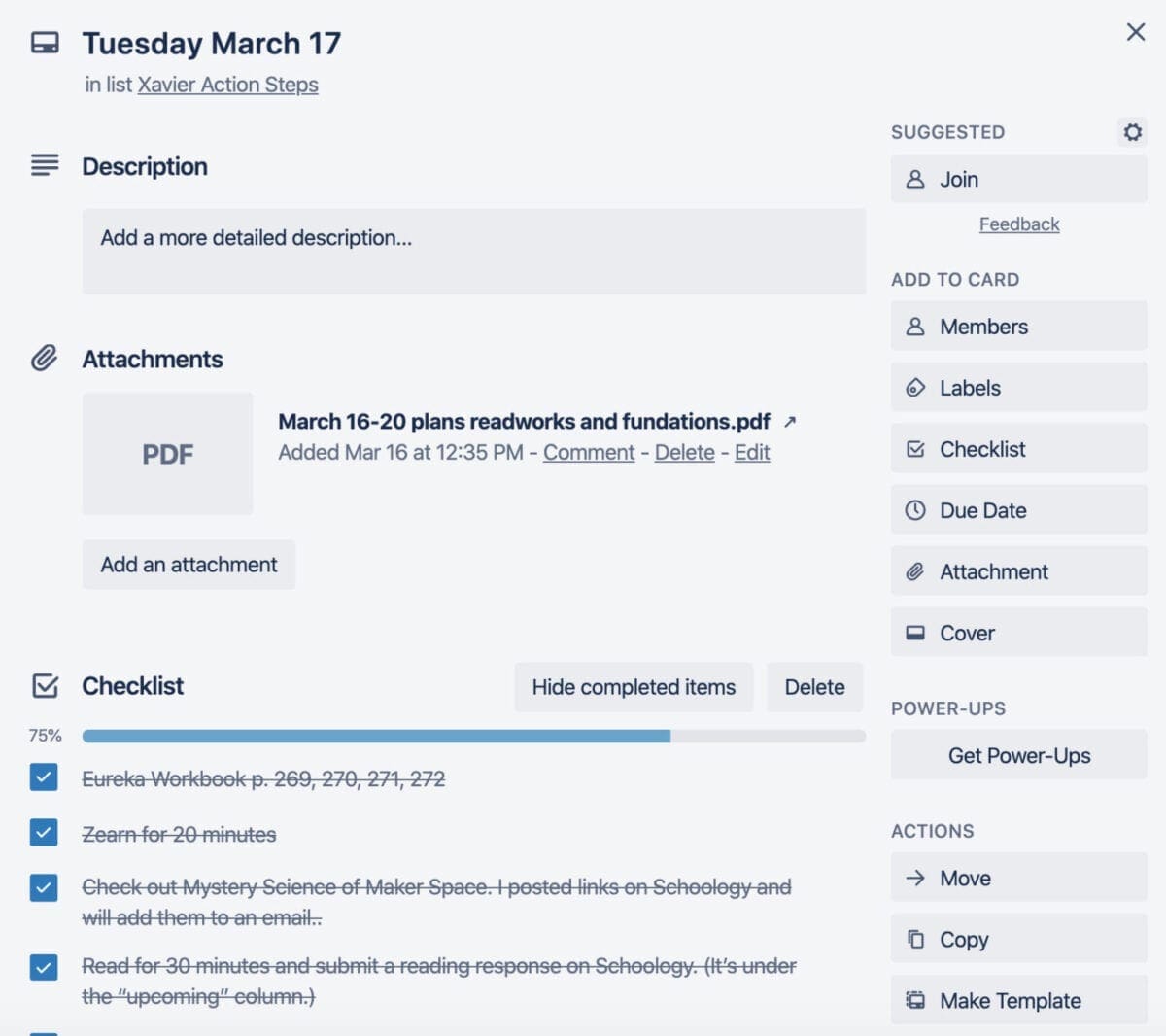1166x1036 pixels.
Task: Uncheck the Eureka Workbook checklist item
Action: 44,777
